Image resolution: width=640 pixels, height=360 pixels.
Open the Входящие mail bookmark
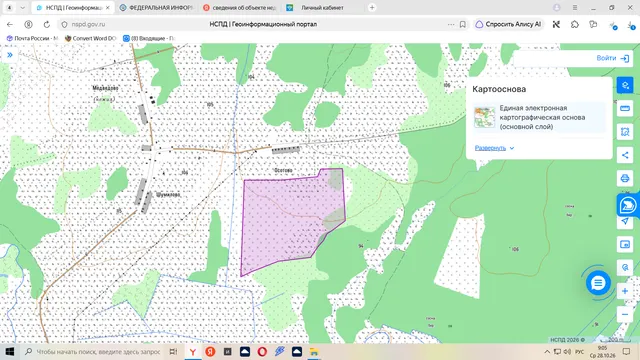(149, 38)
